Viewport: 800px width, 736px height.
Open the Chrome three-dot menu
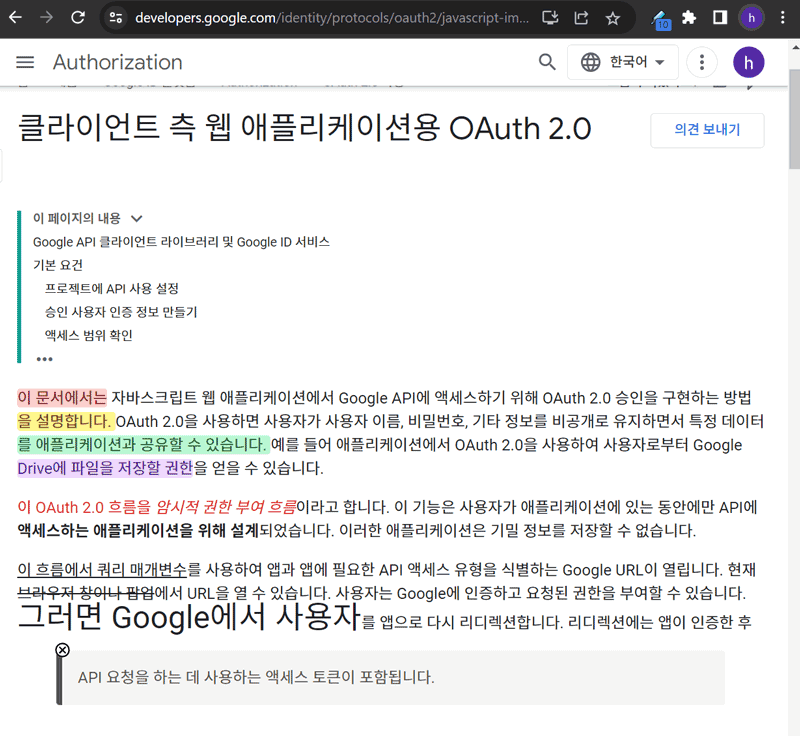(782, 18)
